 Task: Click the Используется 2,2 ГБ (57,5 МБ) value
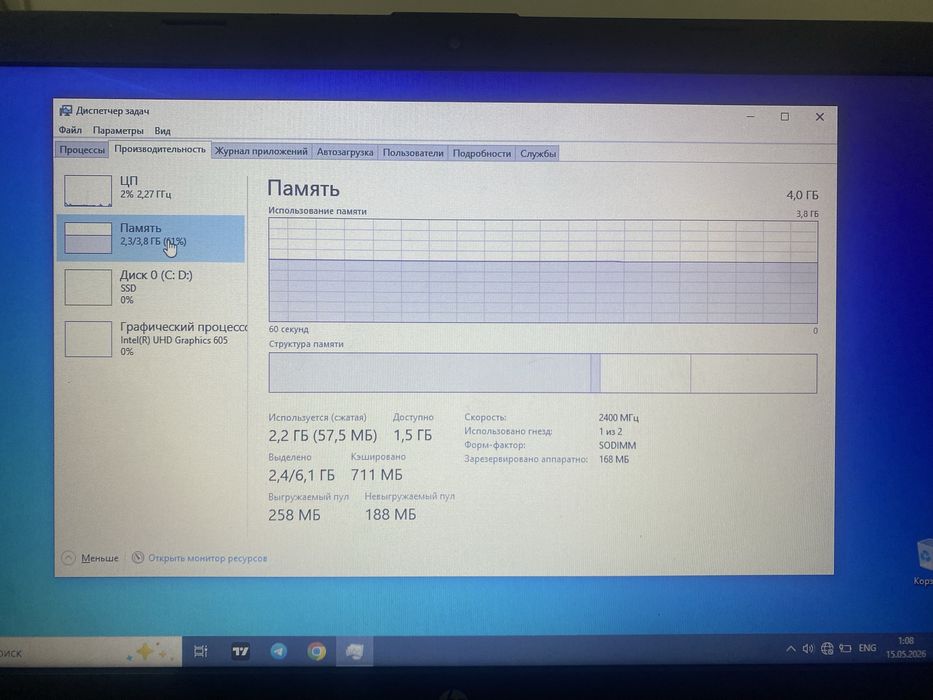pos(323,436)
